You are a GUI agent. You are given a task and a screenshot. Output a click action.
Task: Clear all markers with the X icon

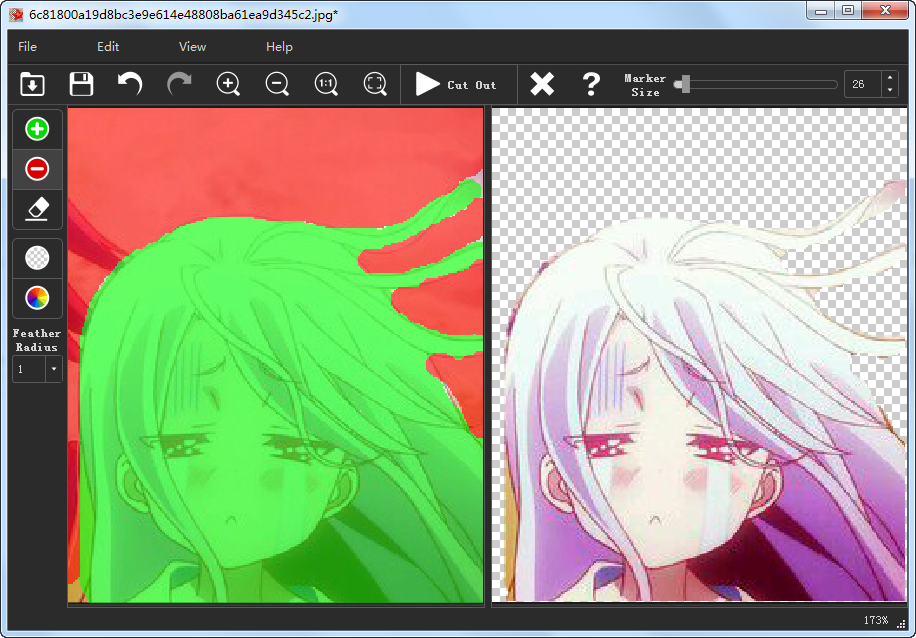click(x=542, y=84)
